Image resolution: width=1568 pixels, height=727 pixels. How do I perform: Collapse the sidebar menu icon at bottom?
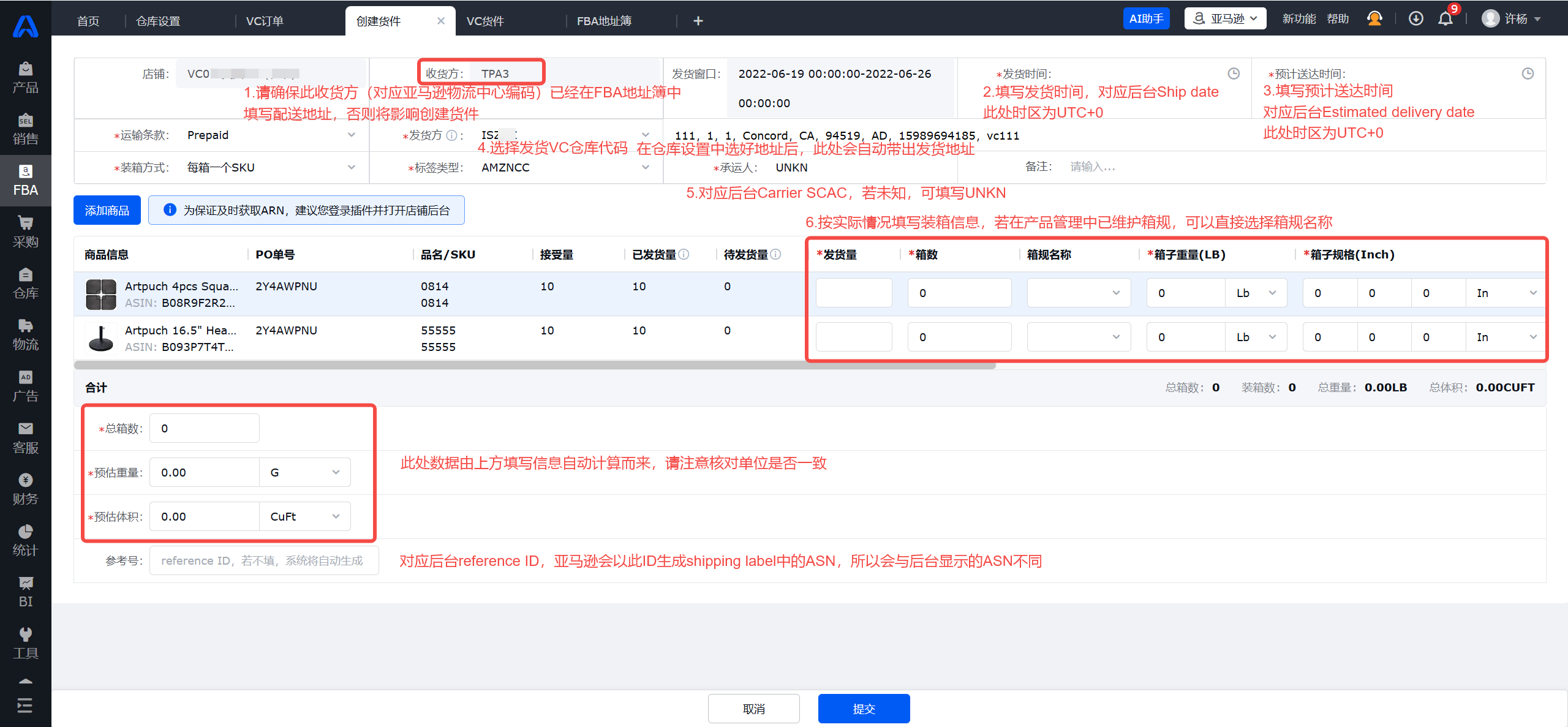pyautogui.click(x=25, y=706)
